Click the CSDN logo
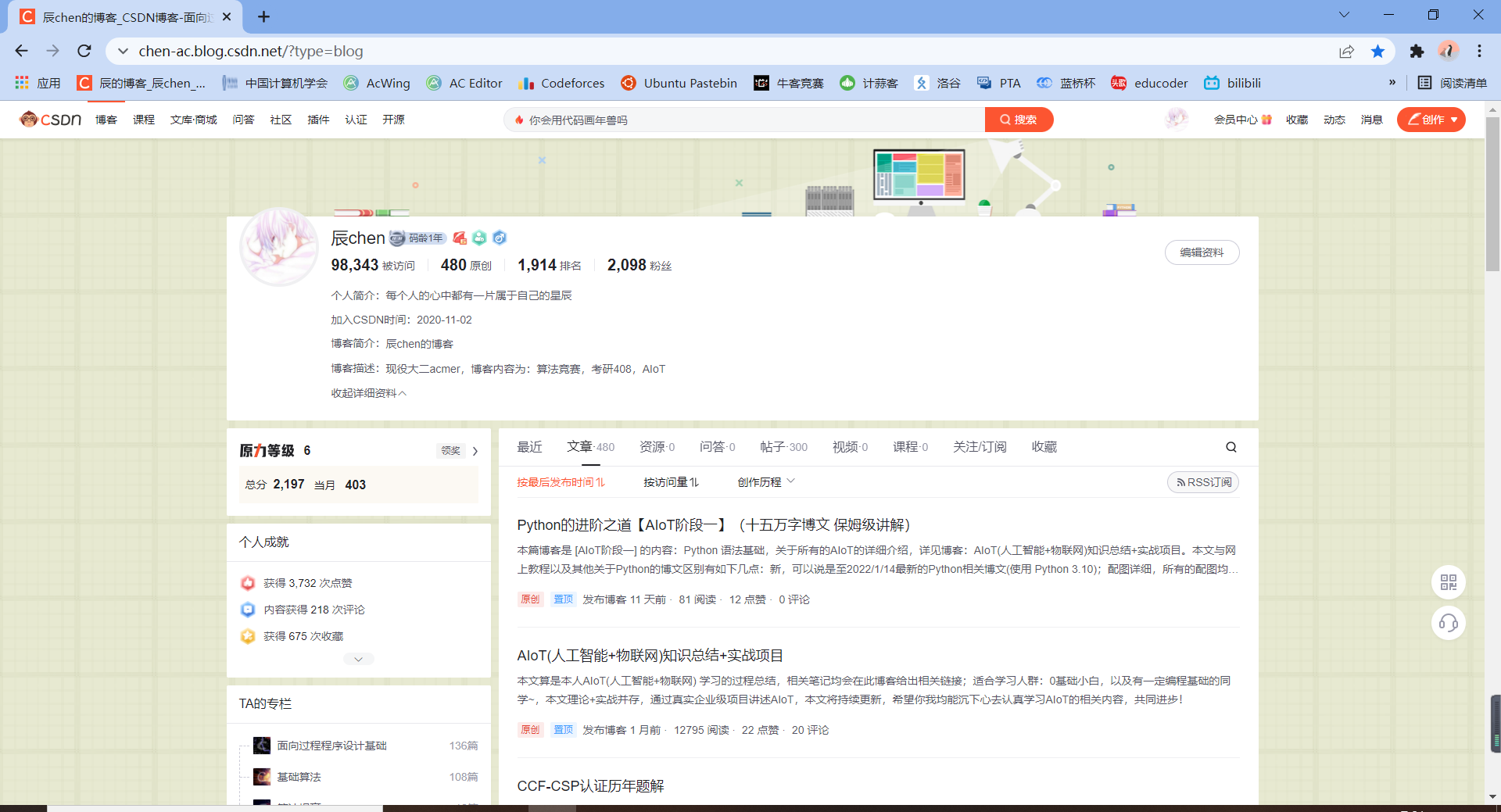1501x812 pixels. 51,119
